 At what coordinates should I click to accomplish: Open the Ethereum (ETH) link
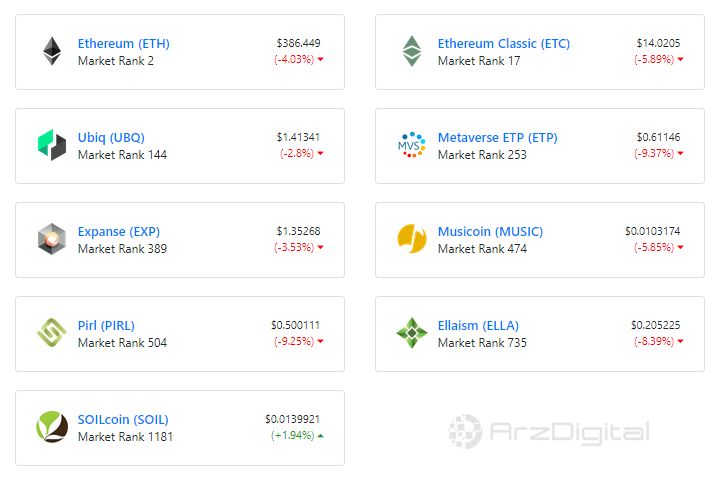coord(124,43)
